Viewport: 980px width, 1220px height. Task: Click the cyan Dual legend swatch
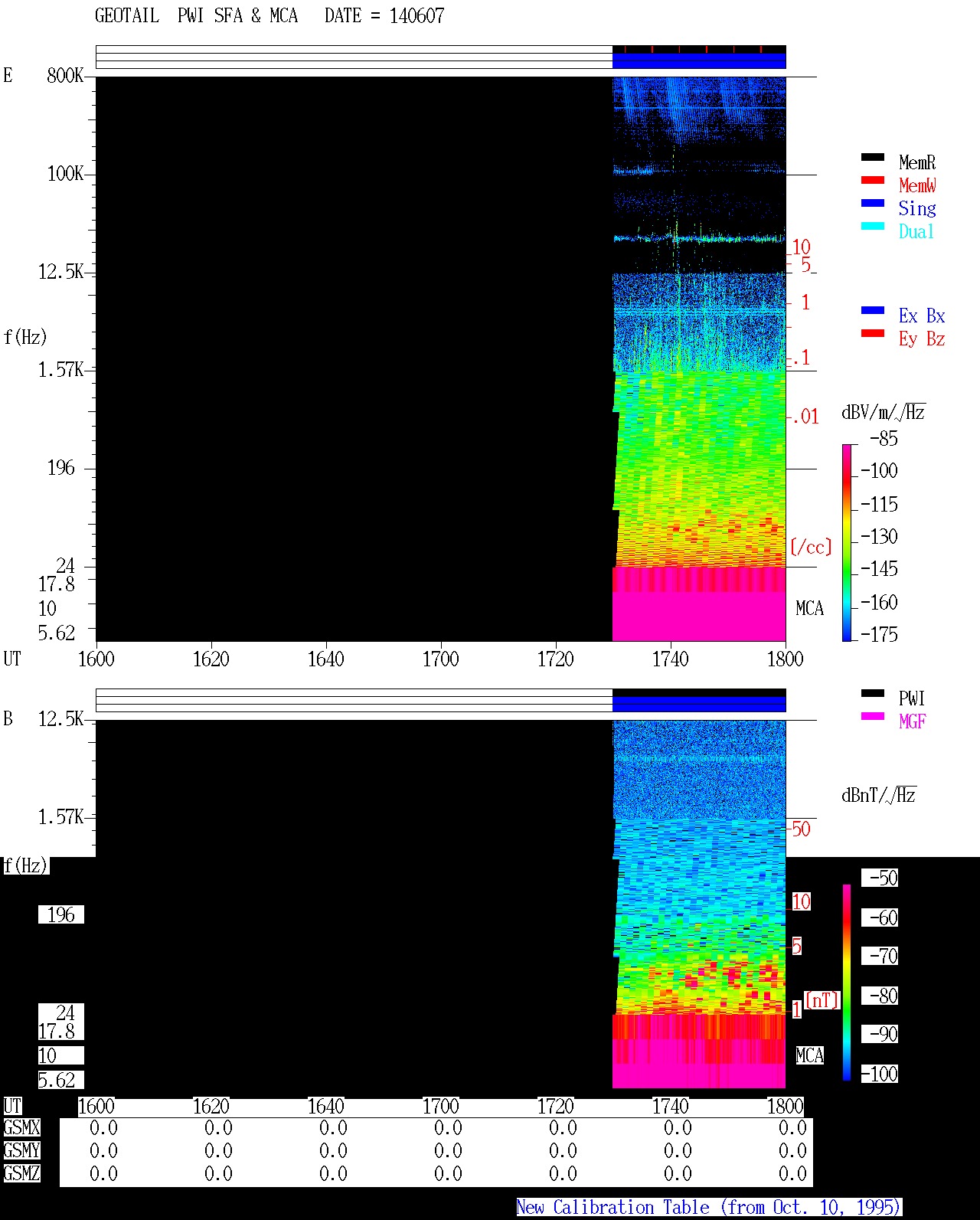click(x=872, y=226)
